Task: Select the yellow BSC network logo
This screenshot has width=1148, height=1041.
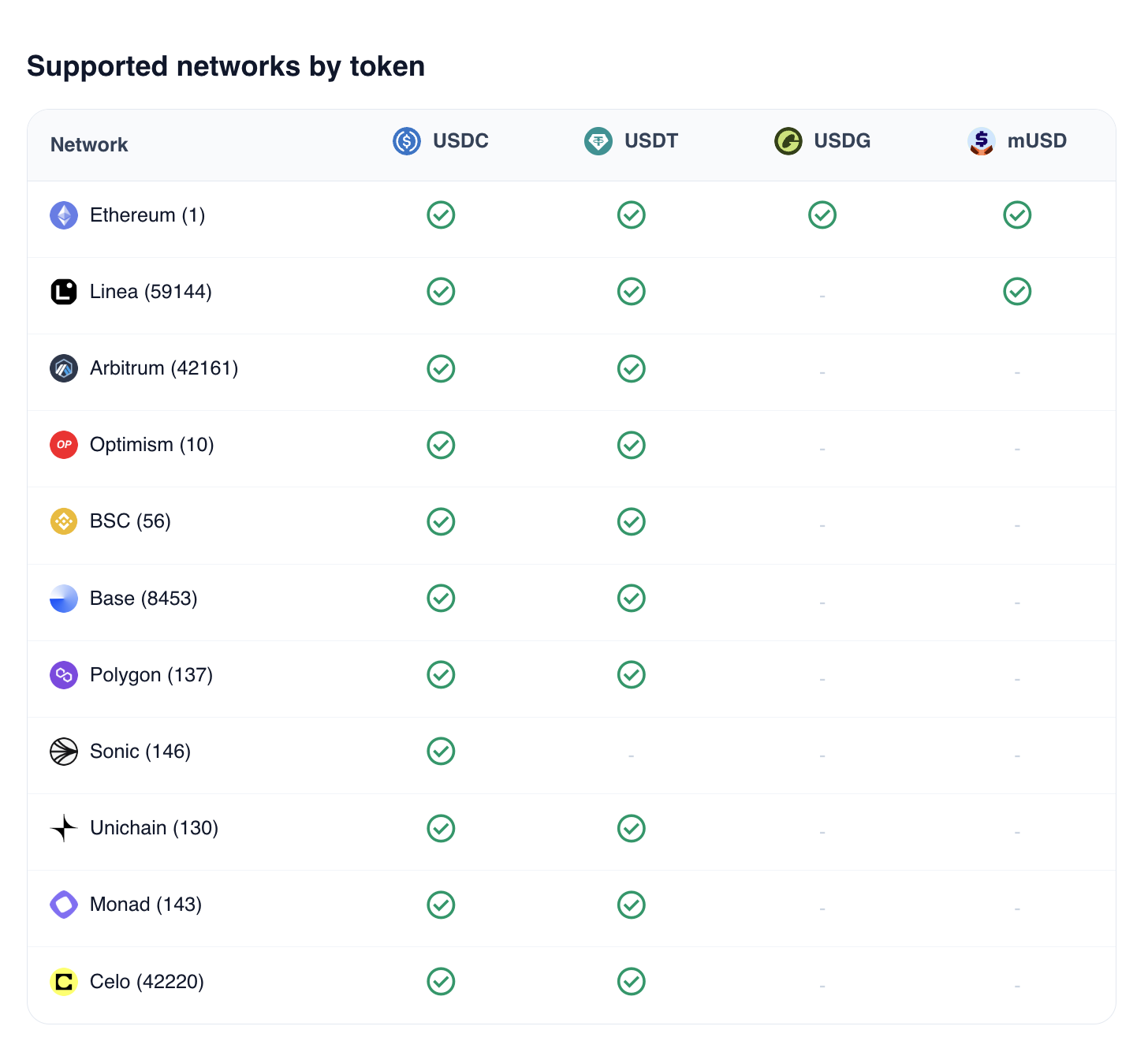Action: 64,521
